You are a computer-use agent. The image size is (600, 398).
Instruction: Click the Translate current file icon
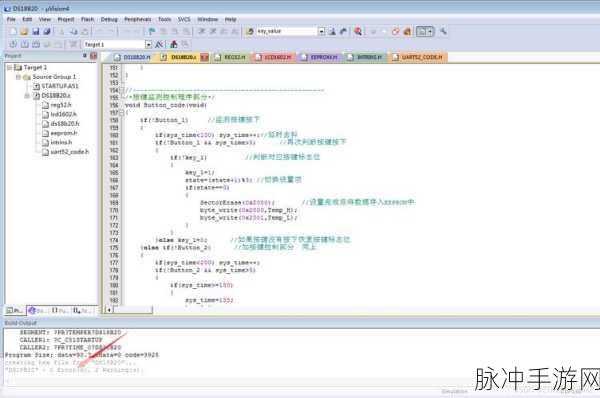tap(13, 44)
